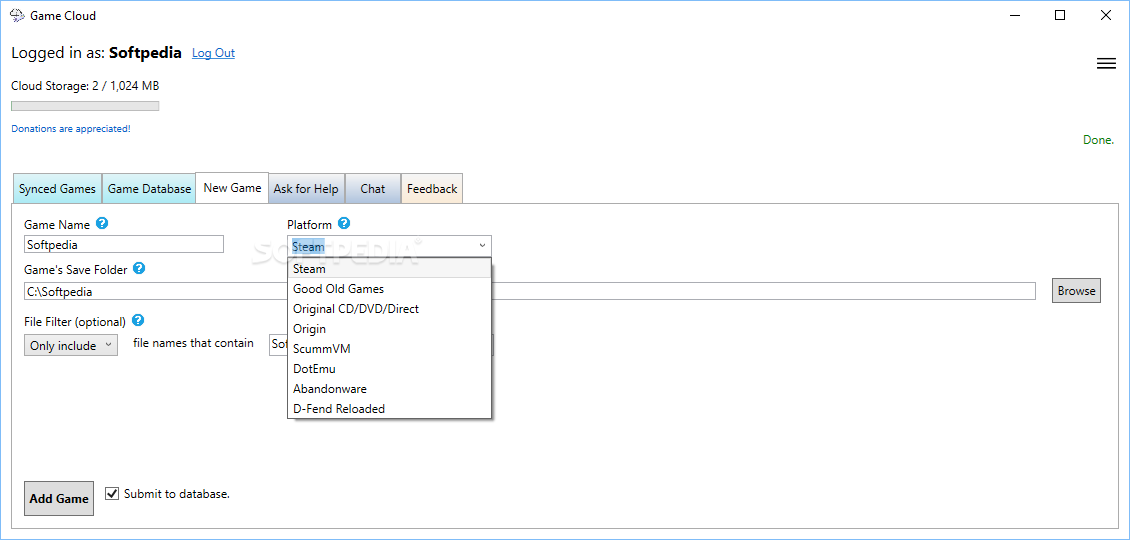Choose Steam from platform list
The width and height of the screenshot is (1130, 540).
[x=389, y=269]
